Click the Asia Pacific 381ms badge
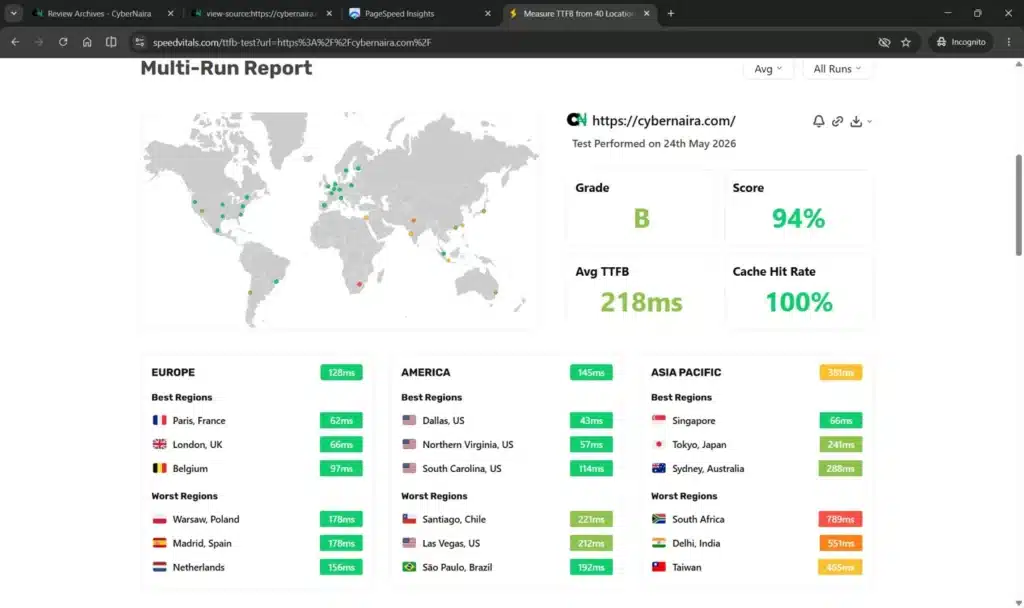The height and width of the screenshot is (608, 1024). coord(840,372)
